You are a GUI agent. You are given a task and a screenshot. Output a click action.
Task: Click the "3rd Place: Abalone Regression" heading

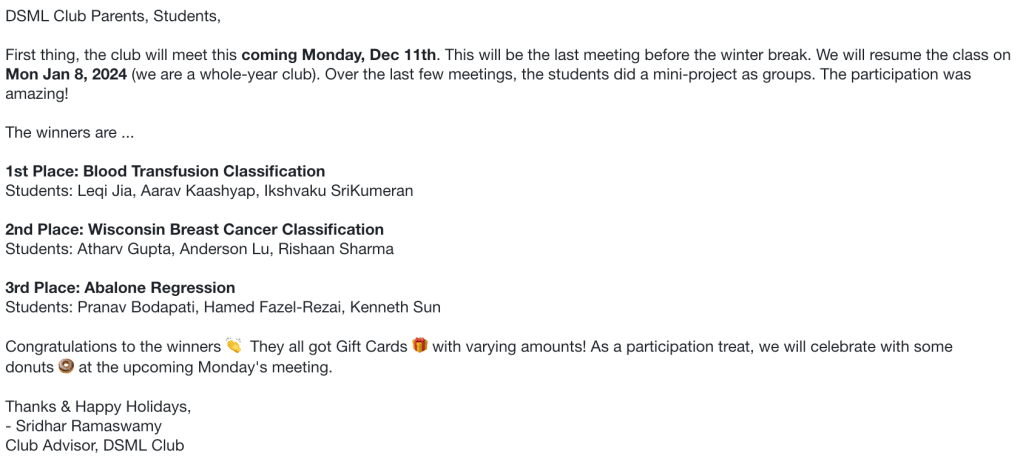coord(120,288)
